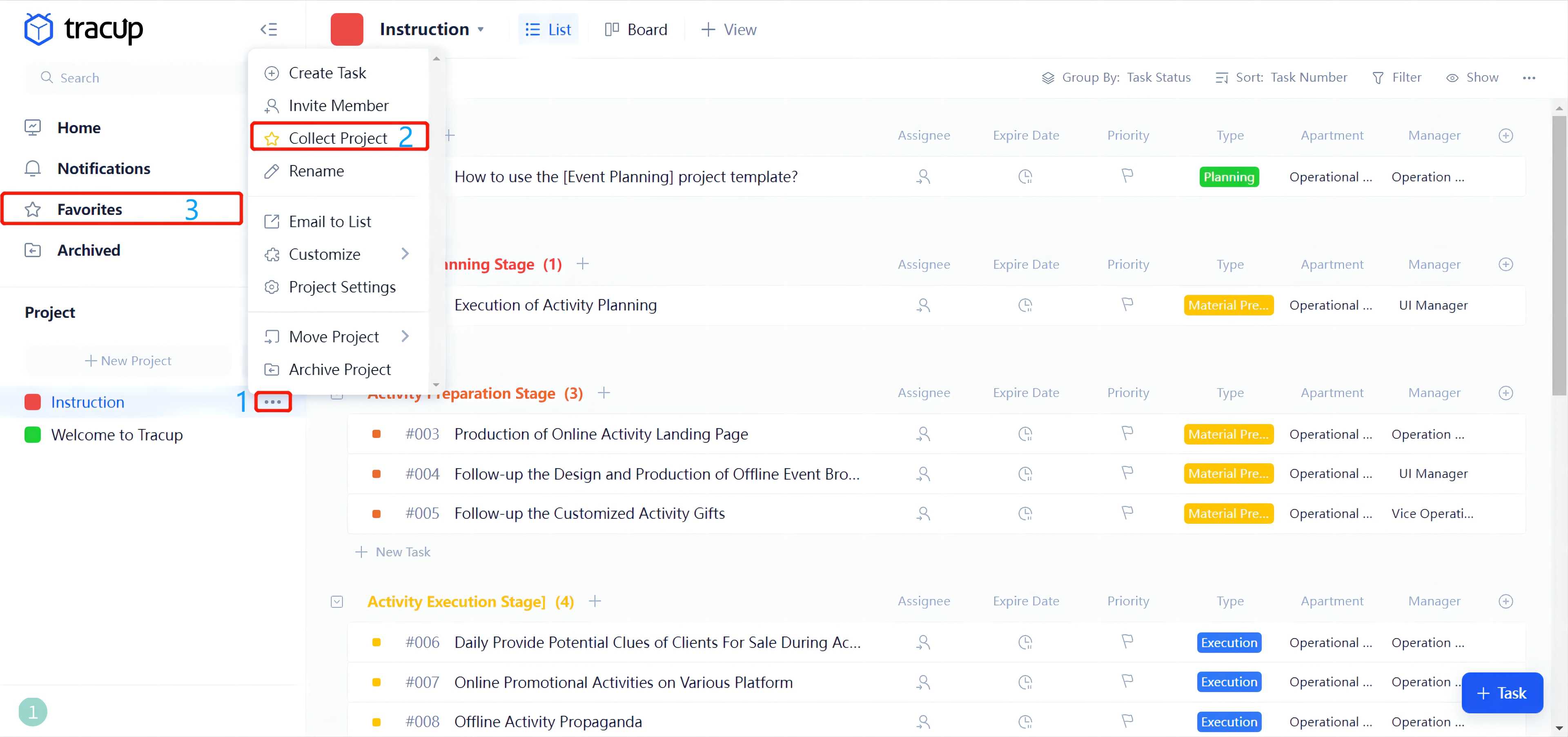This screenshot has width=1568, height=737.
Task: Set expire date clock for task #005
Action: [x=1025, y=514]
